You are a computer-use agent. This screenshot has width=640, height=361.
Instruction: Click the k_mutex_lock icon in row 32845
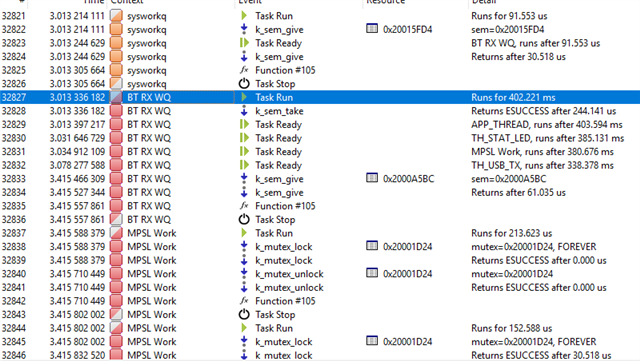pyautogui.click(x=244, y=341)
